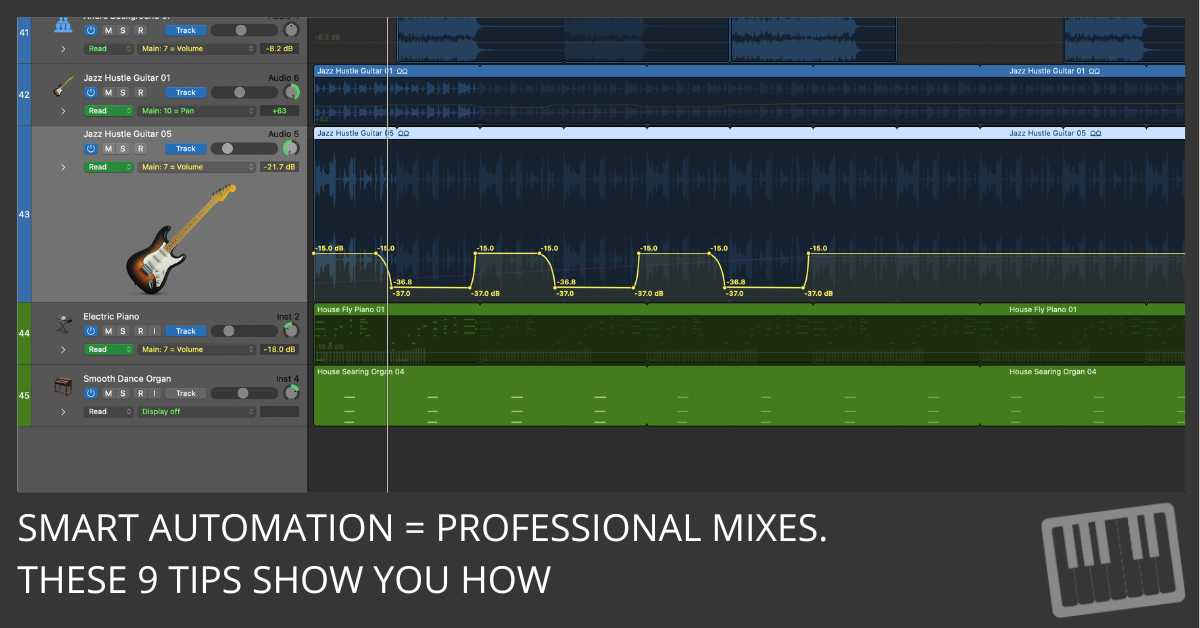Record-enable the Jazz Hustle Guitar 05 track
Image resolution: width=1200 pixels, height=628 pixels.
(x=140, y=148)
